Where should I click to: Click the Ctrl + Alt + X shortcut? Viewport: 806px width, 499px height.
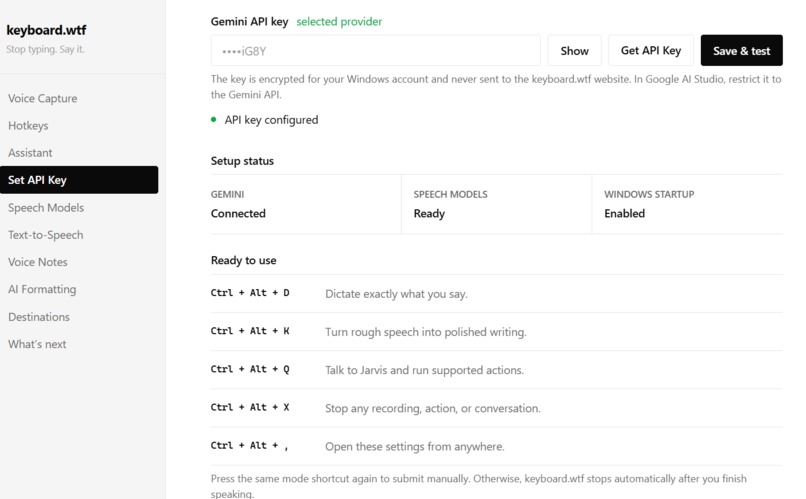coord(250,407)
